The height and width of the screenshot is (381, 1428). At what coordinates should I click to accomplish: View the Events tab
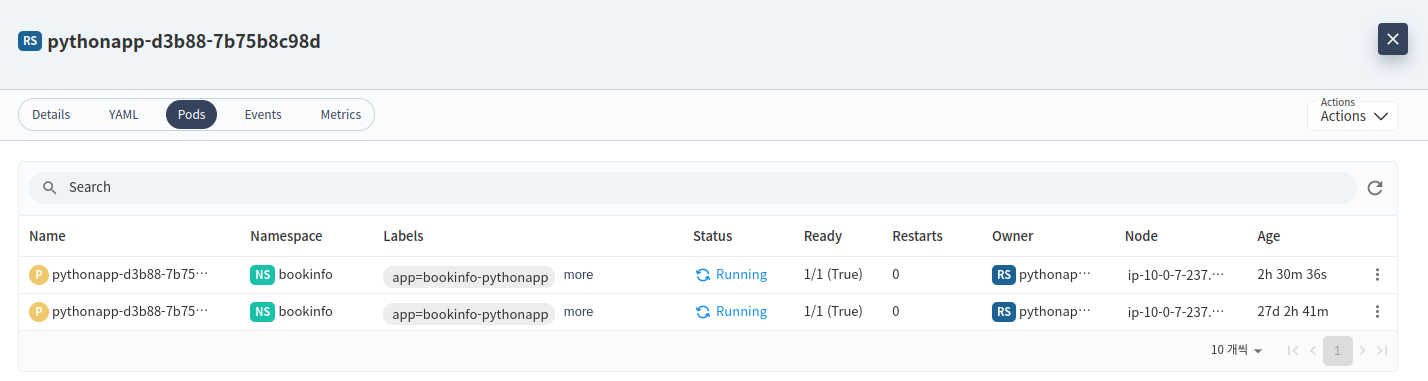tap(263, 115)
